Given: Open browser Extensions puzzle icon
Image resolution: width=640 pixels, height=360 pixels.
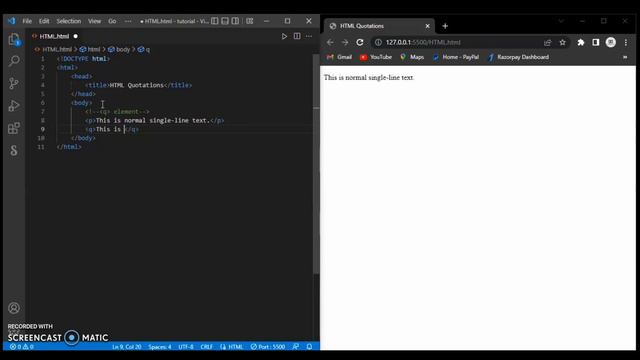Looking at the screenshot, I should 581,42.
